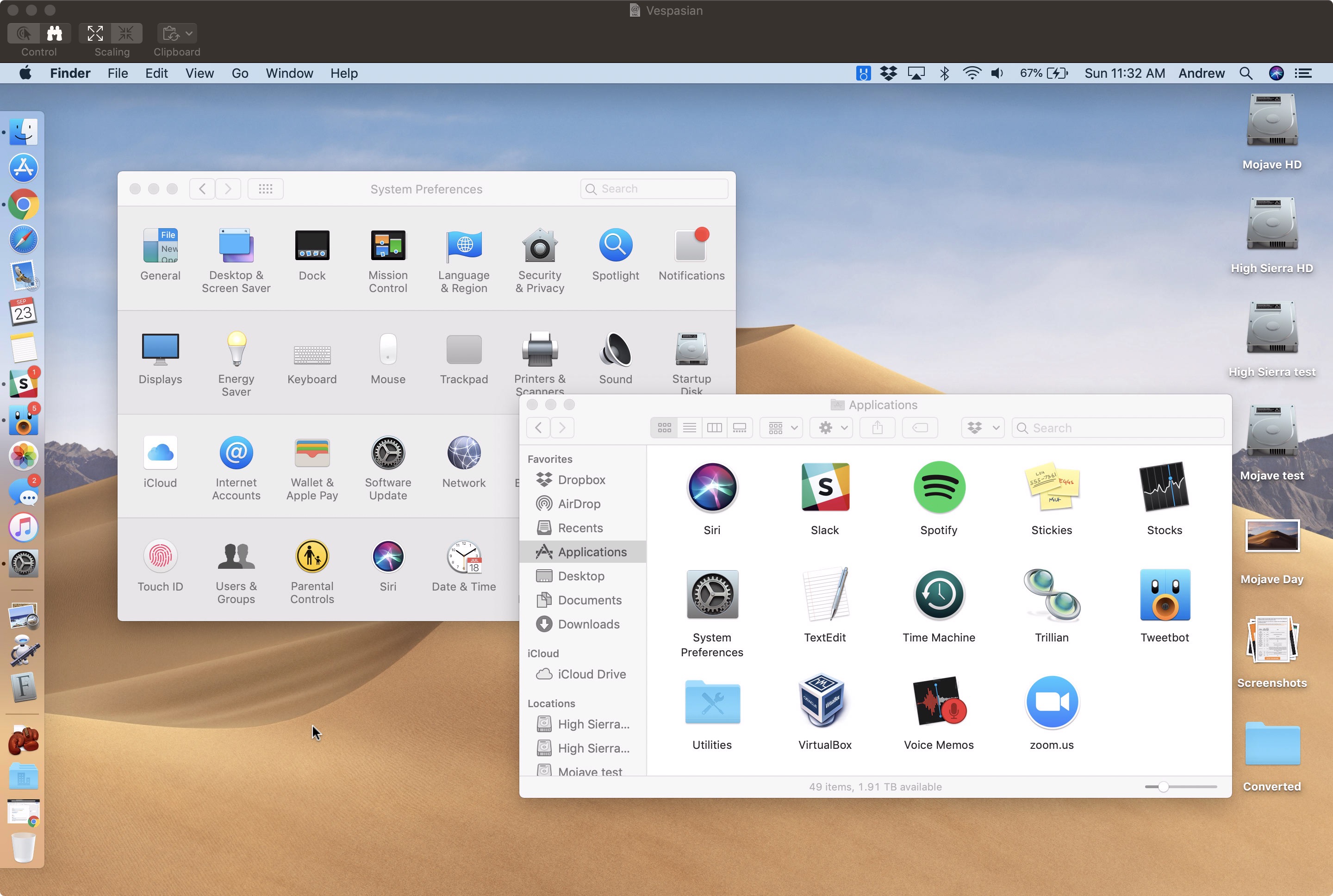
Task: Expand the iCloud Drive sidebar item
Action: click(531, 673)
